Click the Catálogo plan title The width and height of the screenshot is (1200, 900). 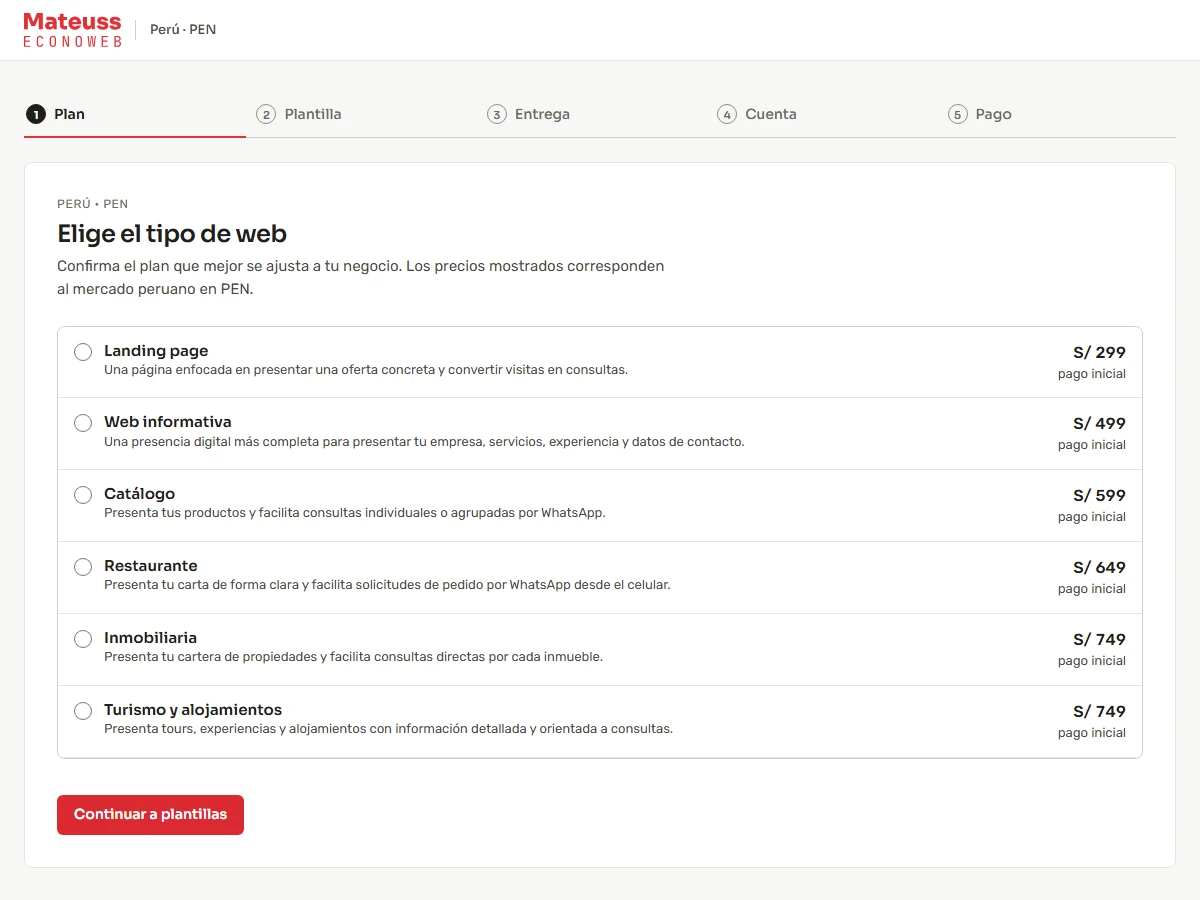click(139, 494)
